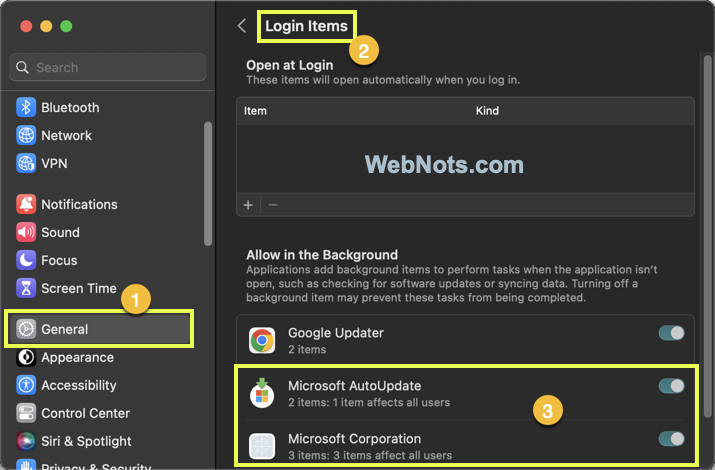
Task: Open Network settings via globe icon
Action: pos(26,136)
